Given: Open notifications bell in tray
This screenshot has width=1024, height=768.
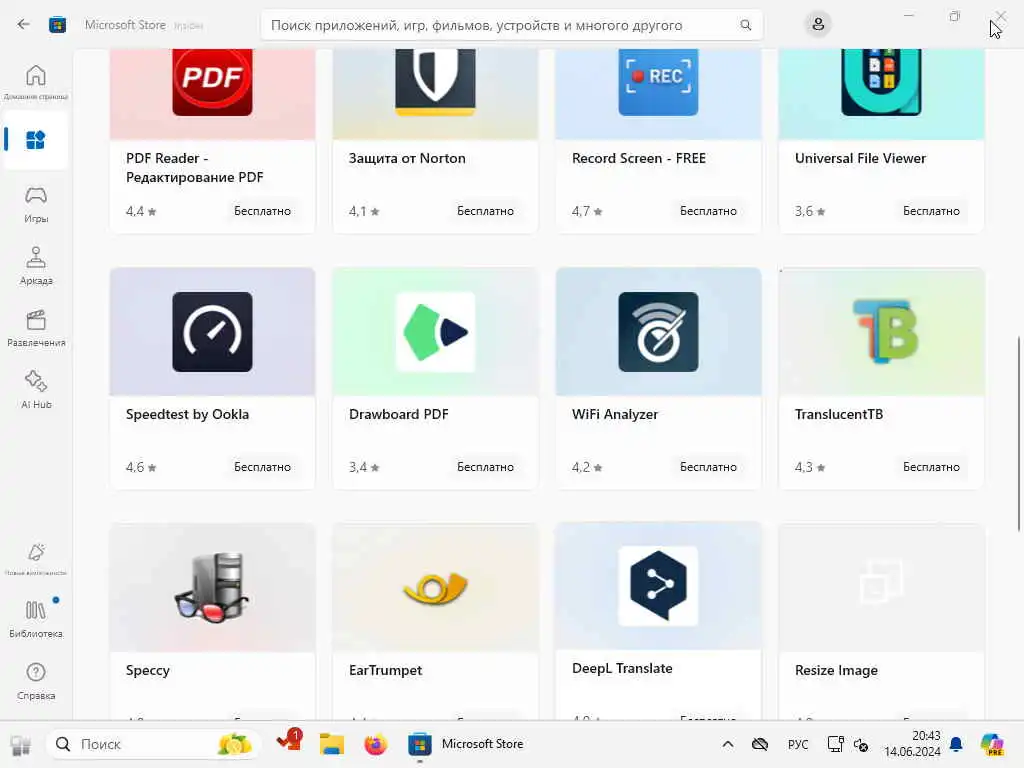Looking at the screenshot, I should pyautogui.click(x=956, y=744).
